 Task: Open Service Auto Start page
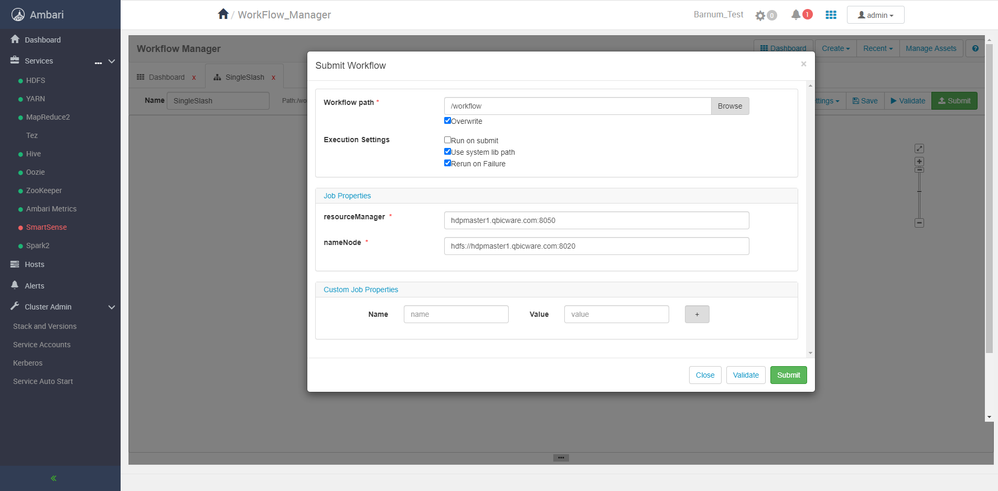click(43, 381)
